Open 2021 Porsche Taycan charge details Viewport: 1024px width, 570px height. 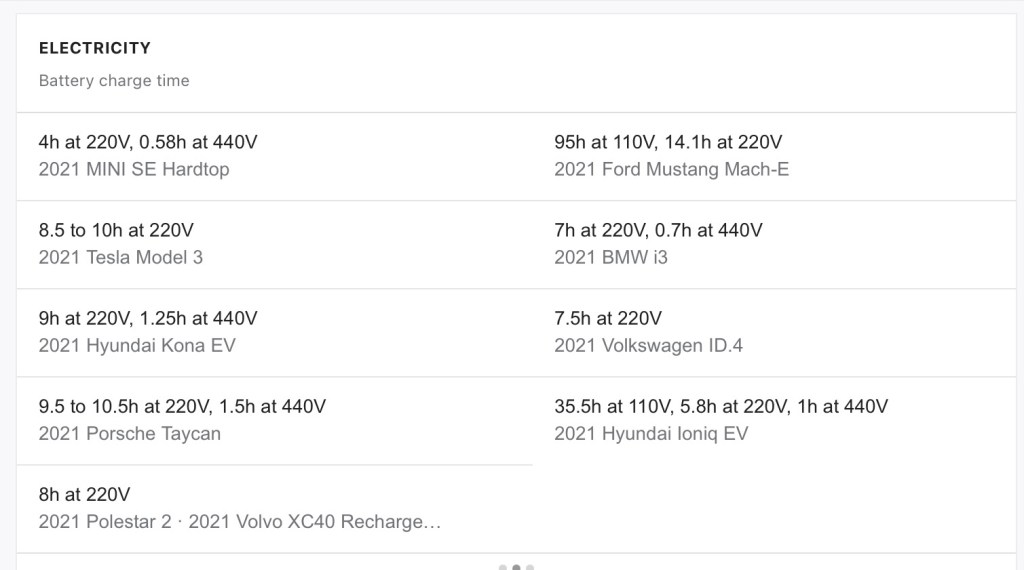[x=130, y=434]
